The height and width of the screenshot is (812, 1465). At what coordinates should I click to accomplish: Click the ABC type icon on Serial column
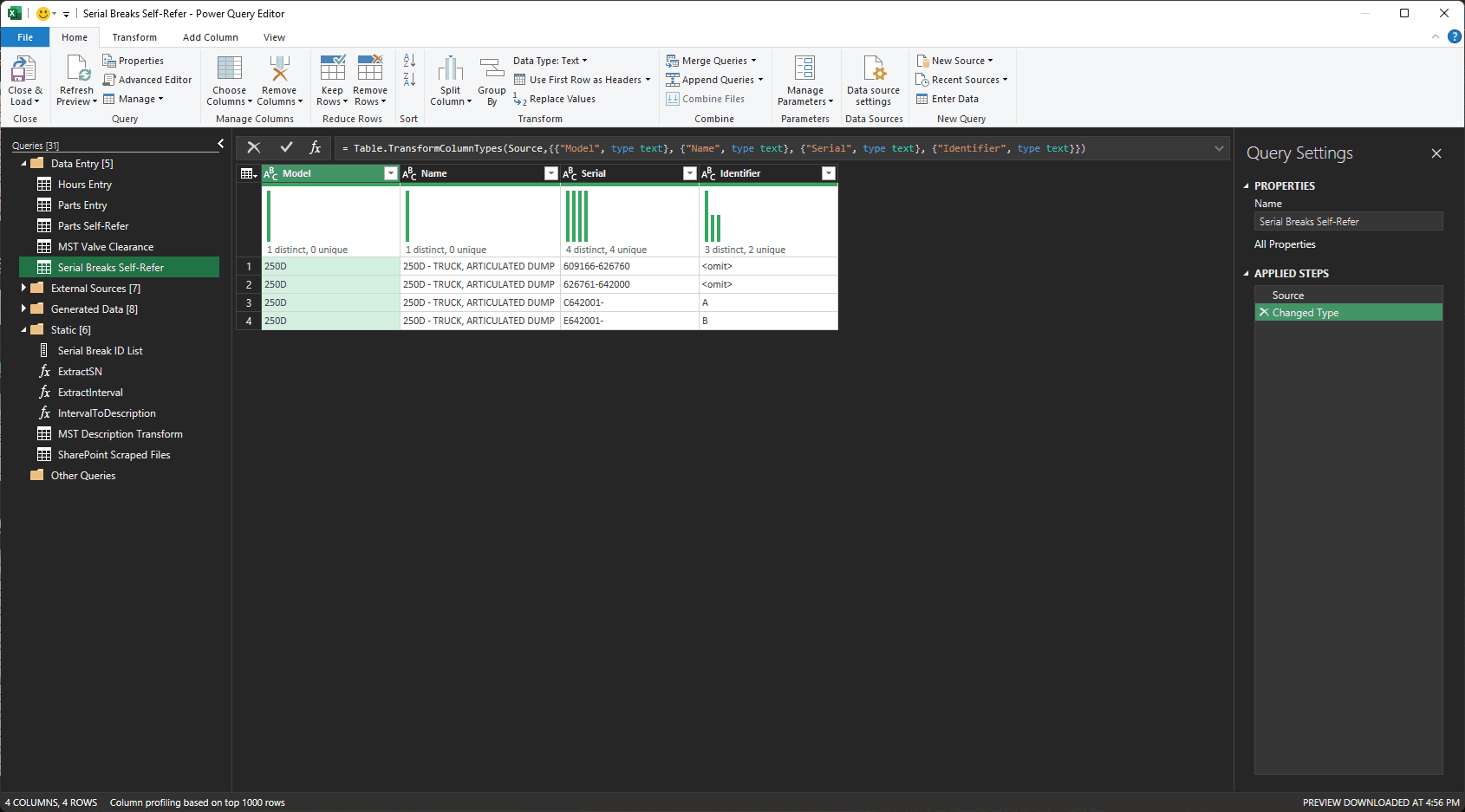(x=570, y=173)
